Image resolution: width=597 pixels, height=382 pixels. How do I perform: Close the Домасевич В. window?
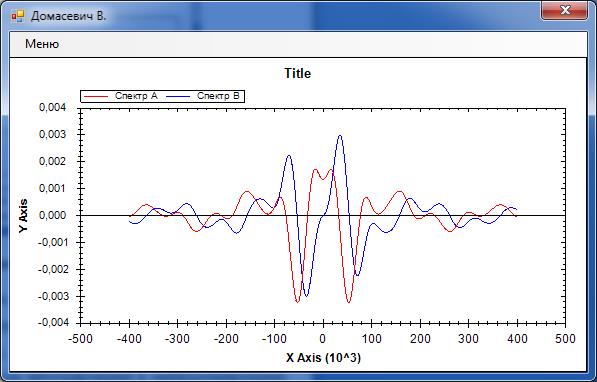pyautogui.click(x=565, y=10)
